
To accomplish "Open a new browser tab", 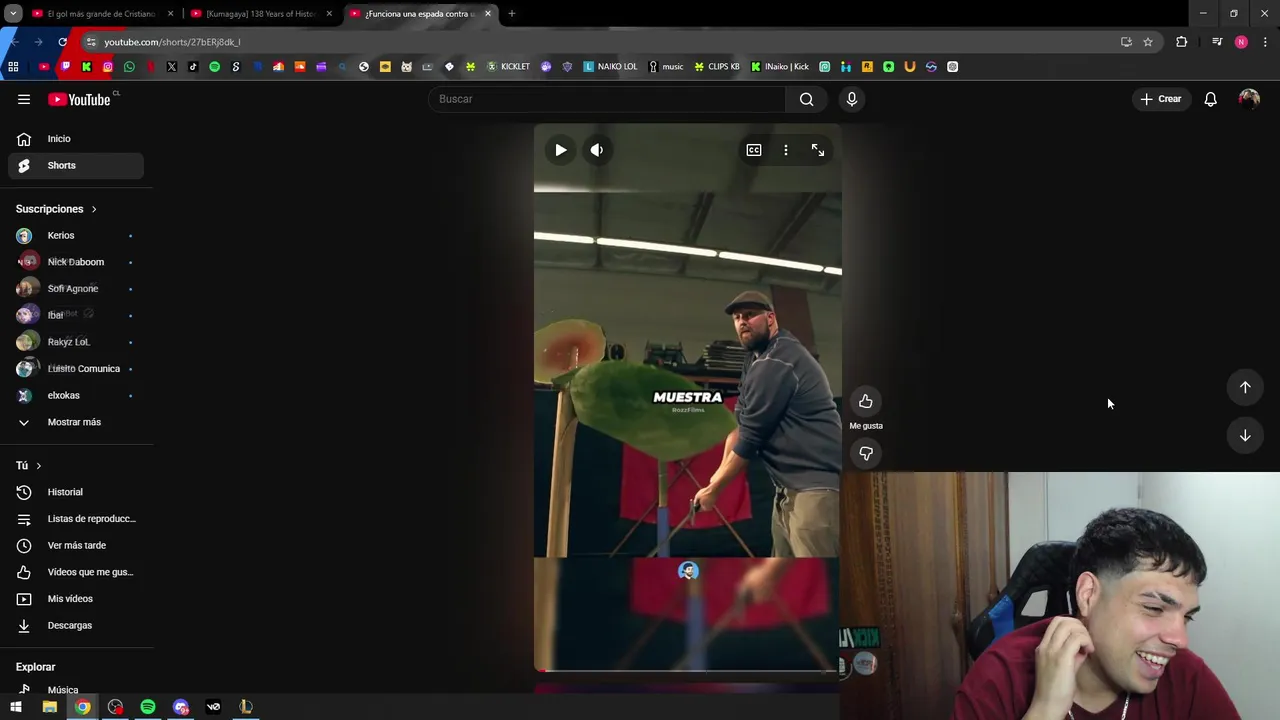I will coord(512,14).
